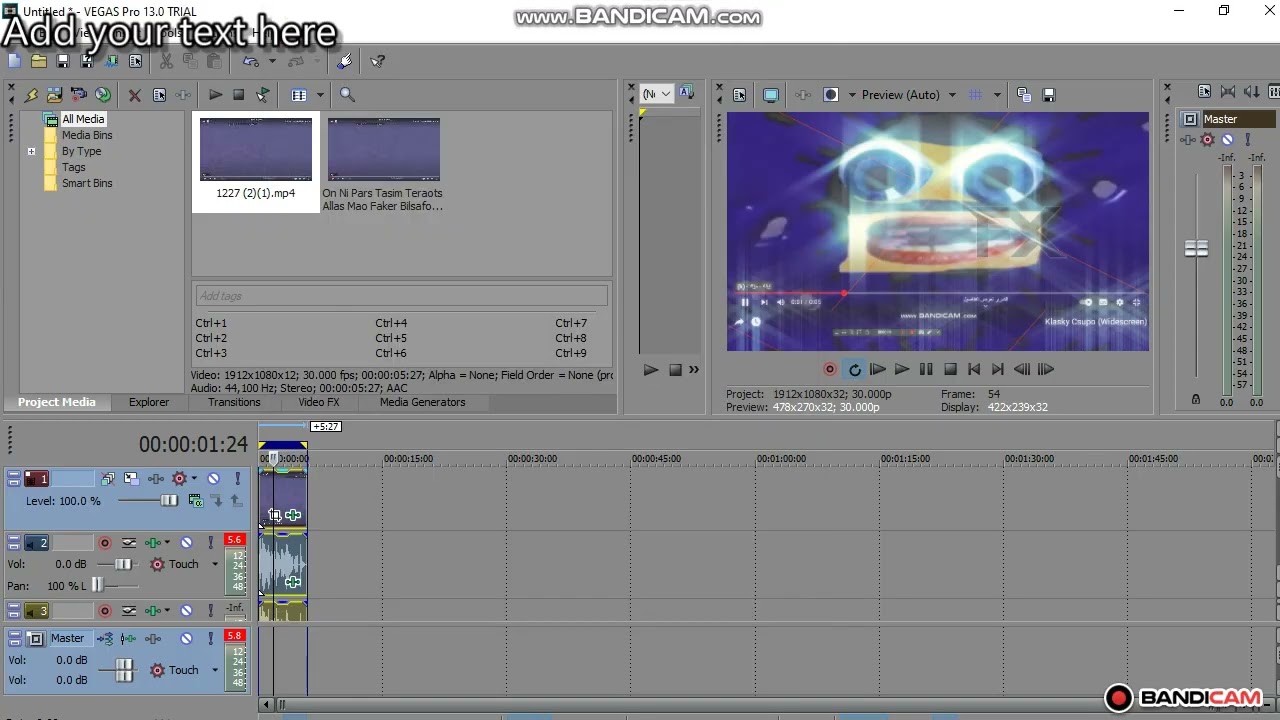Open the Media Generators tab
Image resolution: width=1280 pixels, height=720 pixels.
[422, 402]
